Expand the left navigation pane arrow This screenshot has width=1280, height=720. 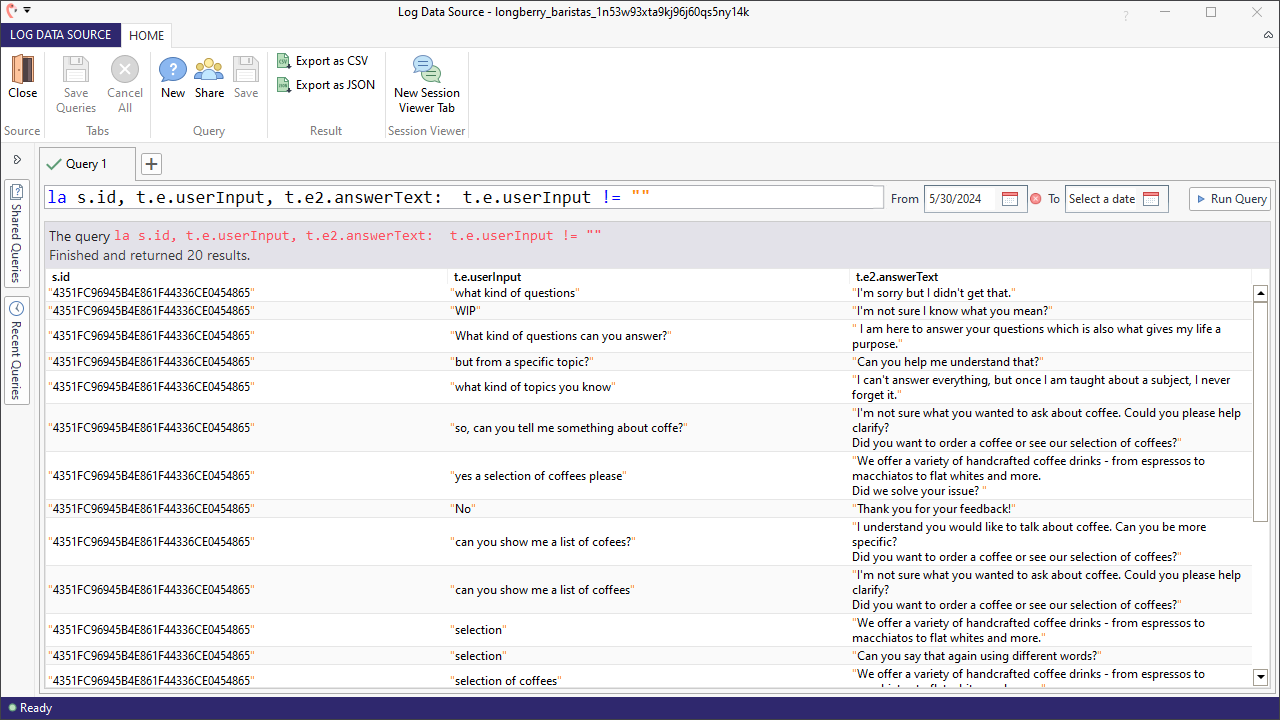[17, 158]
